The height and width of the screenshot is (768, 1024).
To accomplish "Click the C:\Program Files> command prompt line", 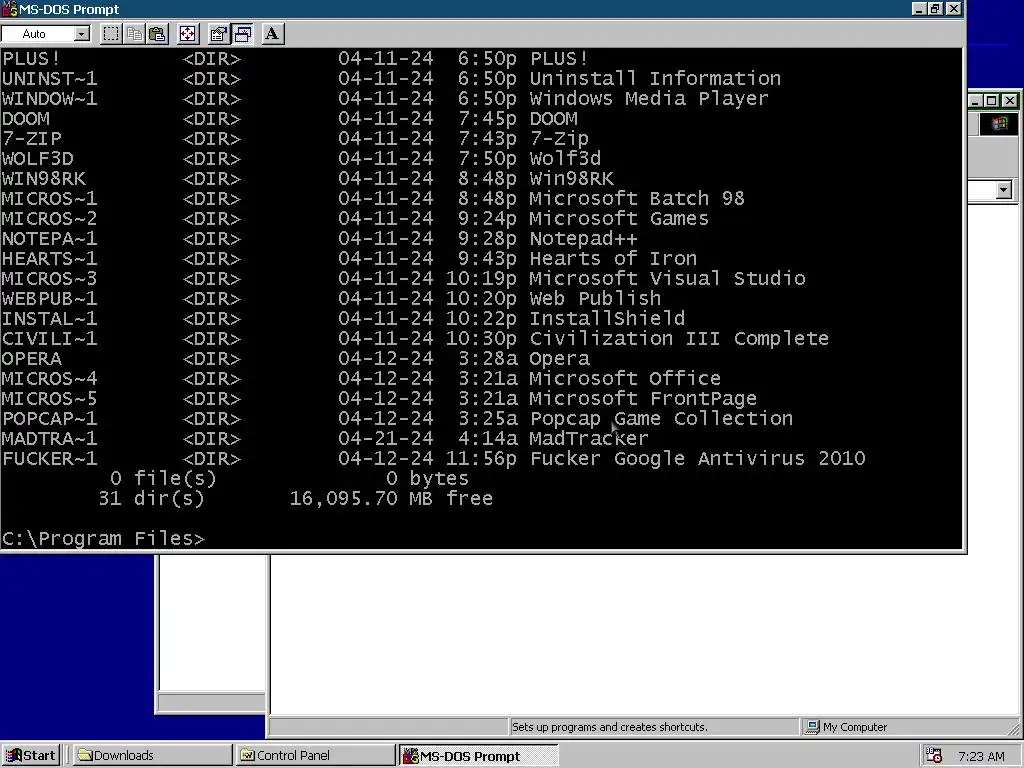I will tap(103, 538).
